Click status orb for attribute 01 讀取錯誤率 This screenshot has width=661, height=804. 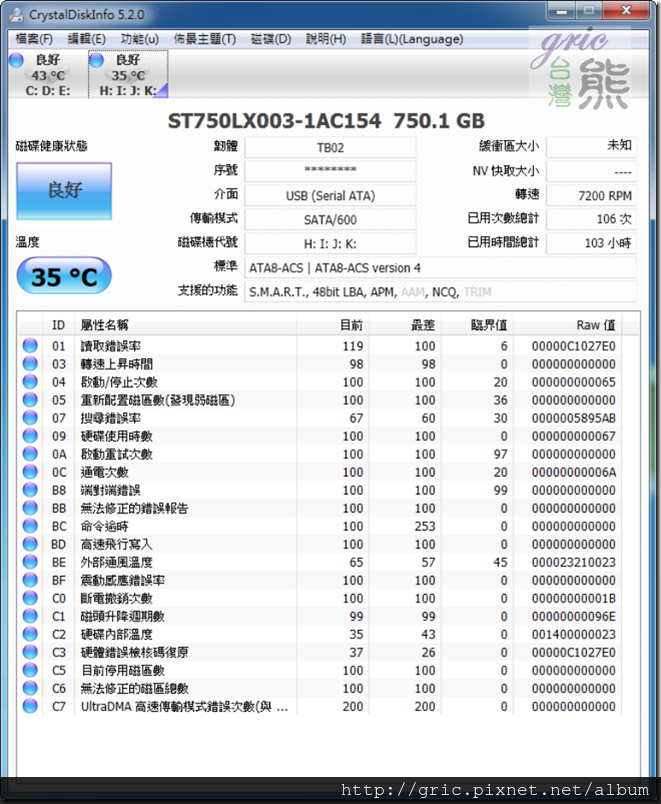click(30, 346)
